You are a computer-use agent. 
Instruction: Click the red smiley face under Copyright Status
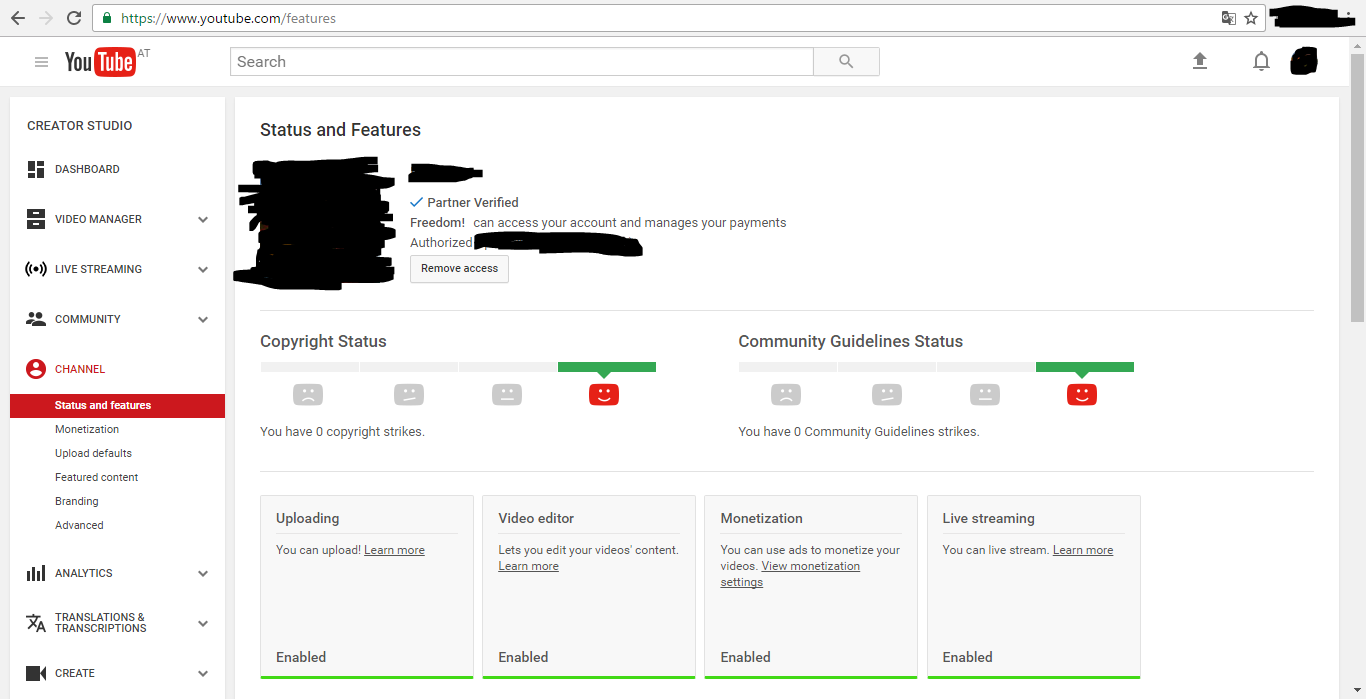604,394
